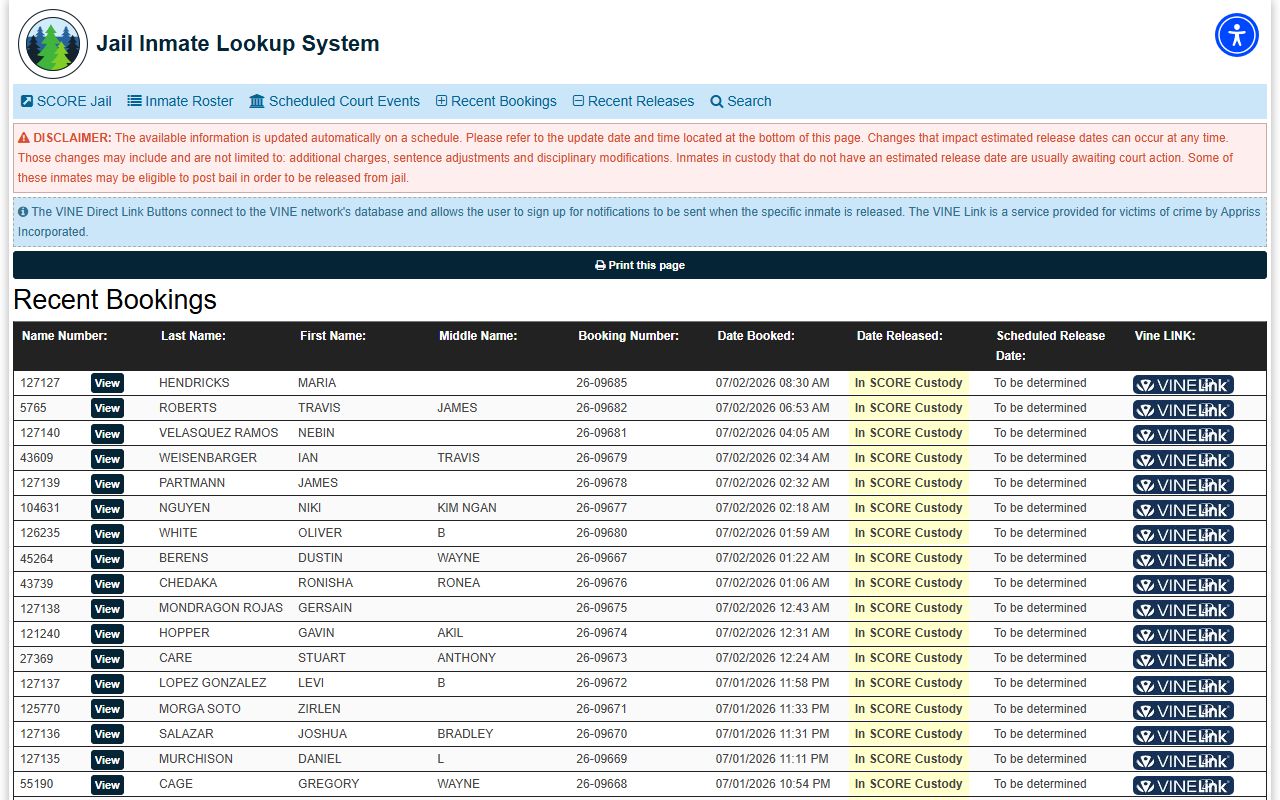Image resolution: width=1280 pixels, height=800 pixels.
Task: Open the VINELink for WHITE
Action: tap(1183, 534)
